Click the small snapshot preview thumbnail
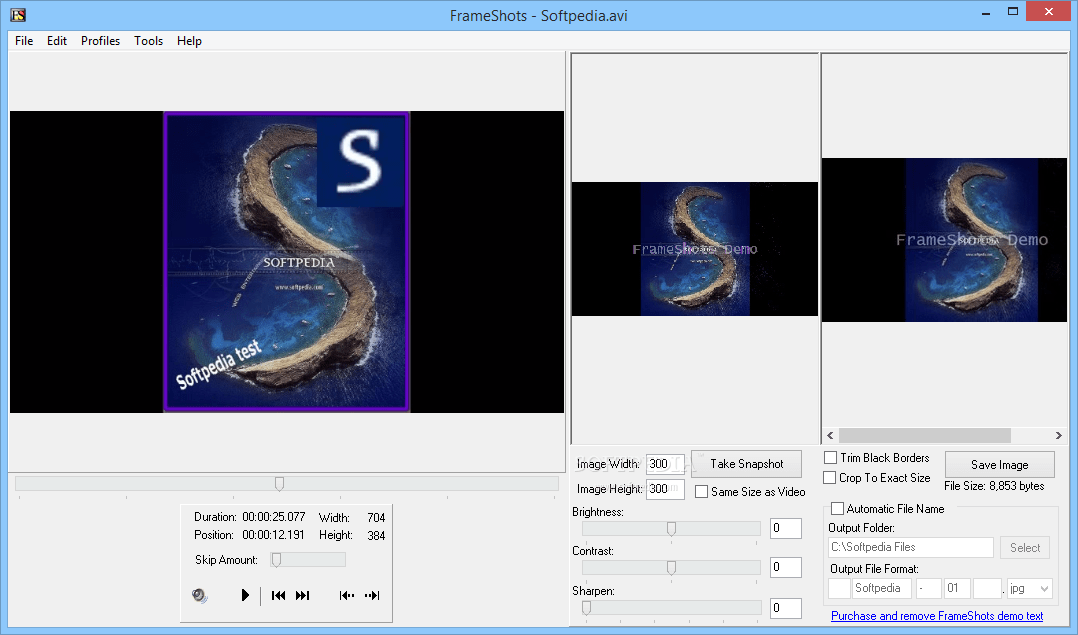1078x635 pixels. (x=694, y=249)
